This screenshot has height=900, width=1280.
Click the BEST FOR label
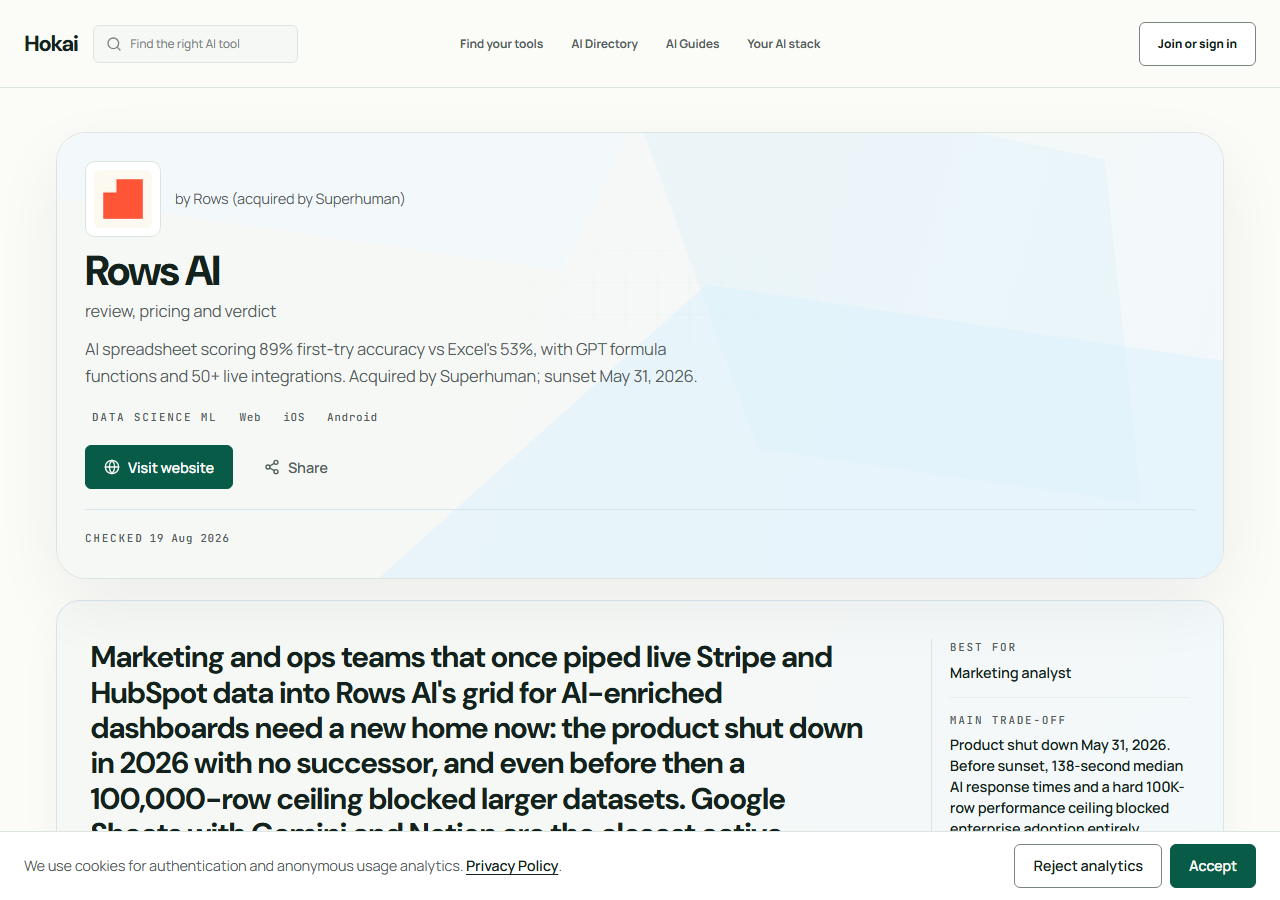click(x=983, y=647)
